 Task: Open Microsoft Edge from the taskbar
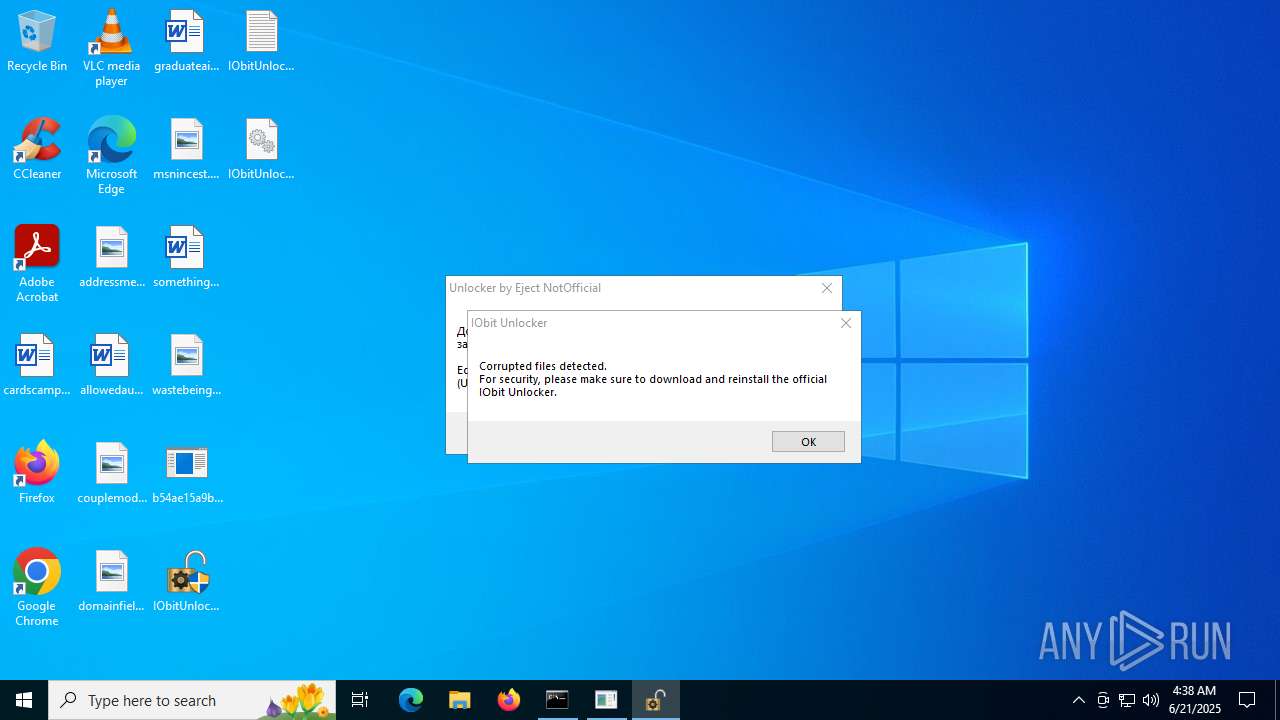coord(411,700)
